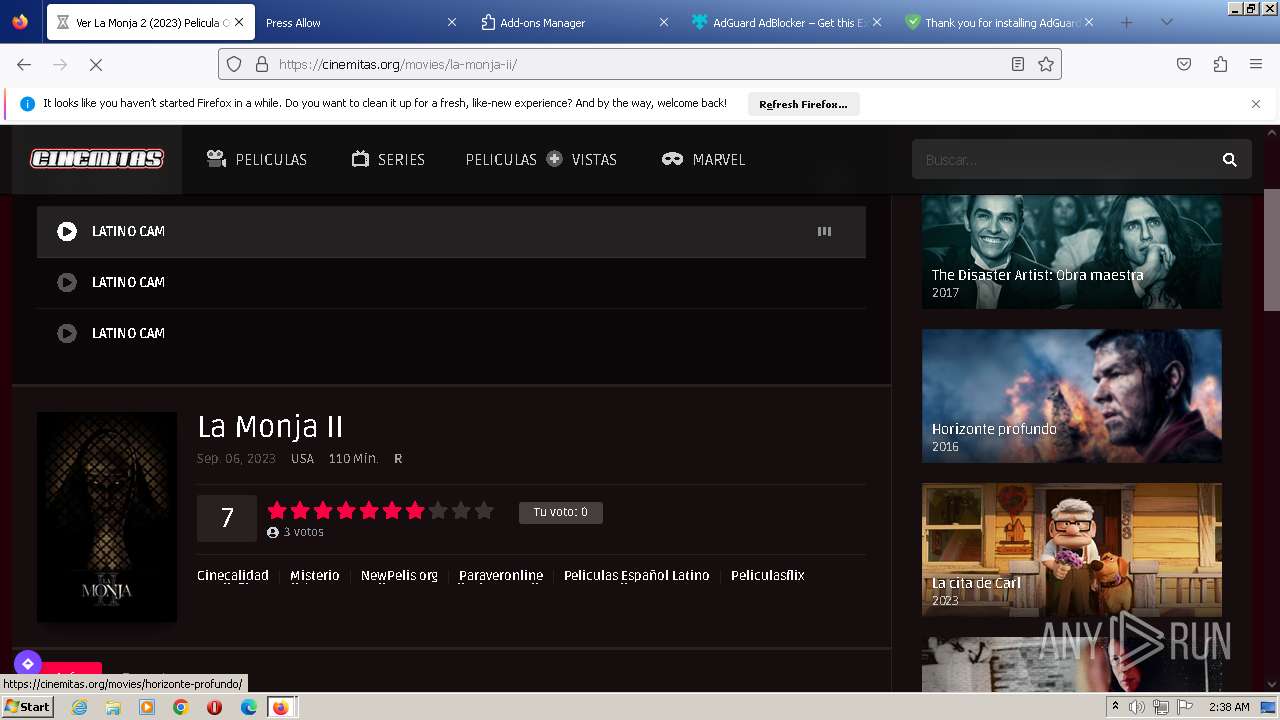1280x720 pixels.
Task: Open the Paraveronline tag link
Action: tap(501, 575)
